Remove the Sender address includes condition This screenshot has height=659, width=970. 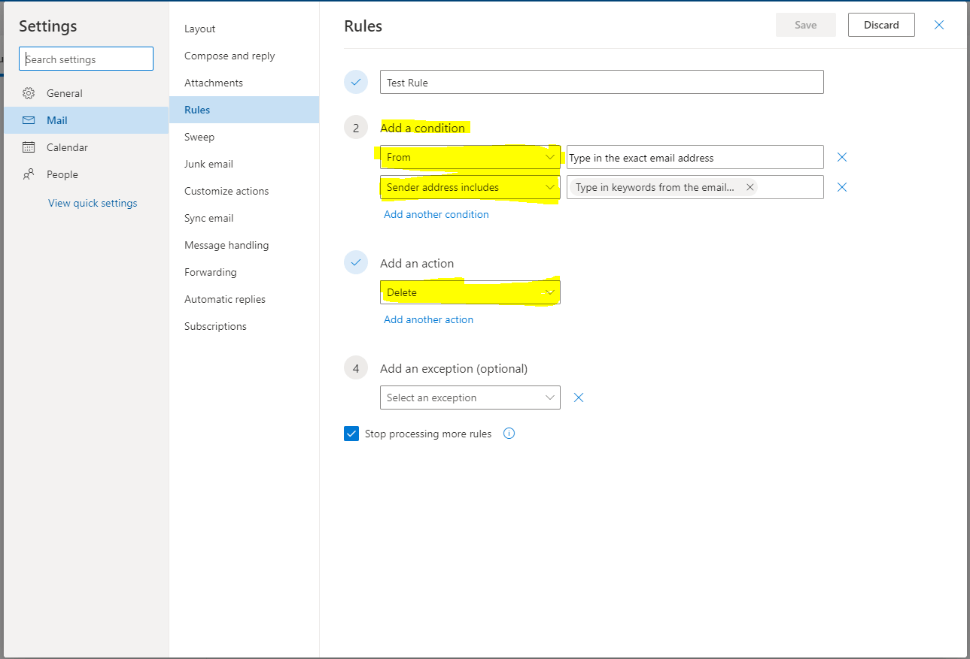[x=841, y=187]
